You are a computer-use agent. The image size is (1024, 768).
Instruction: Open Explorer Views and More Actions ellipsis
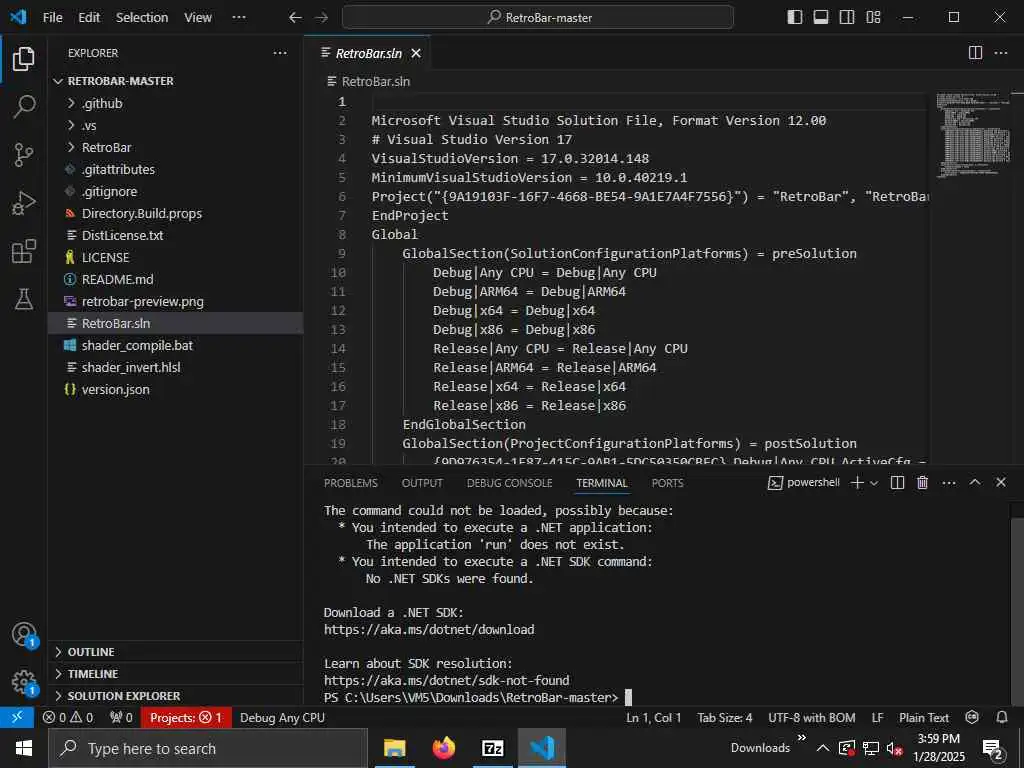click(280, 53)
